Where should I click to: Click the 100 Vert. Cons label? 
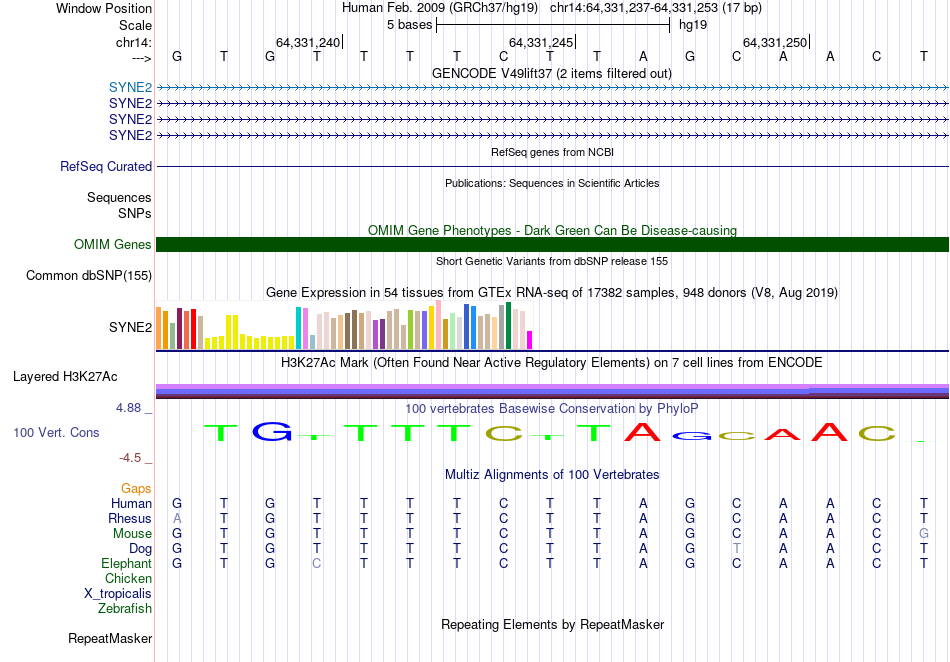pos(56,432)
